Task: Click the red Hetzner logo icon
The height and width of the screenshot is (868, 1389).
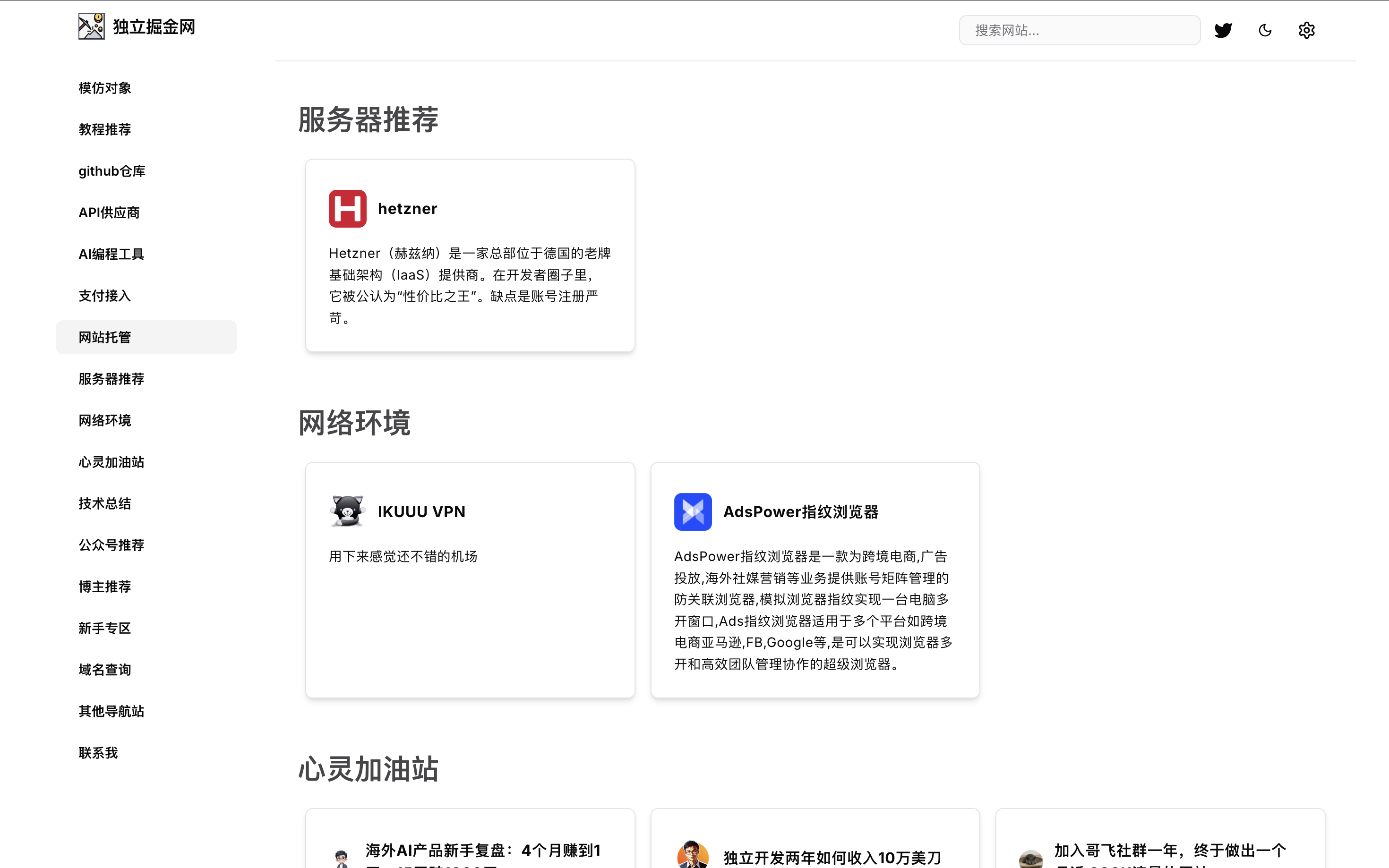Action: pyautogui.click(x=347, y=208)
